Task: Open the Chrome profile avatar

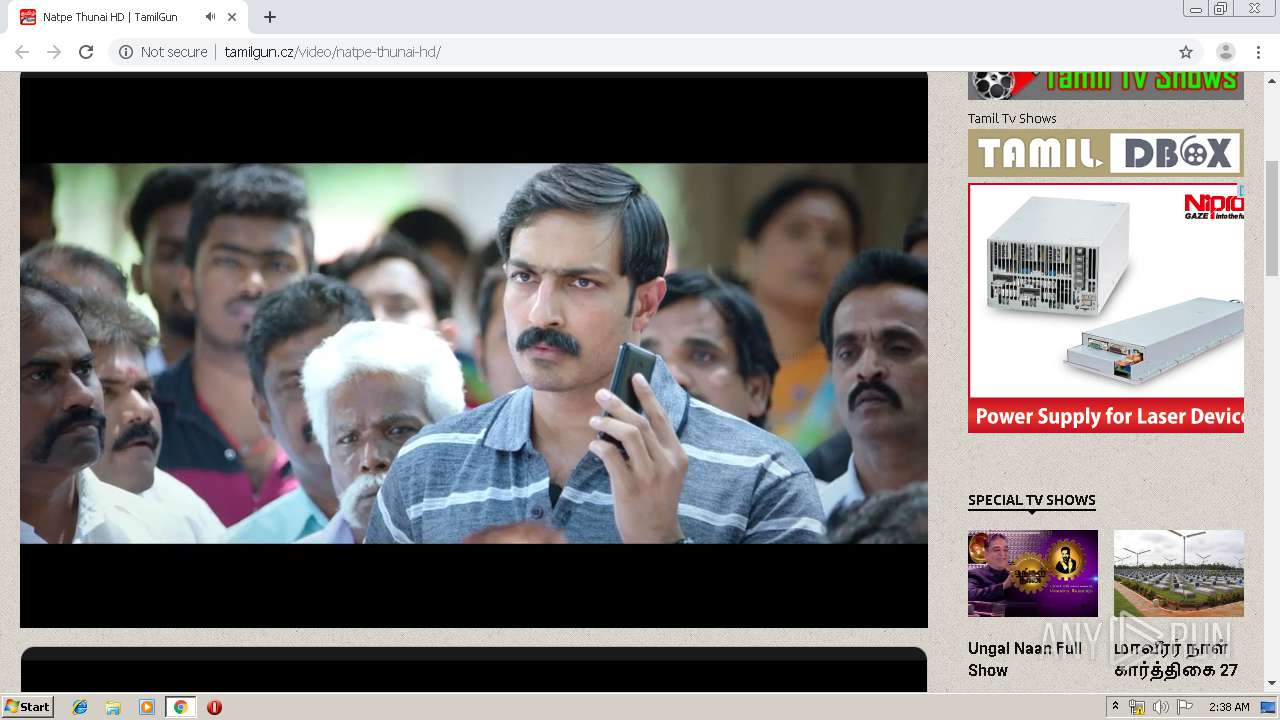Action: click(x=1225, y=52)
